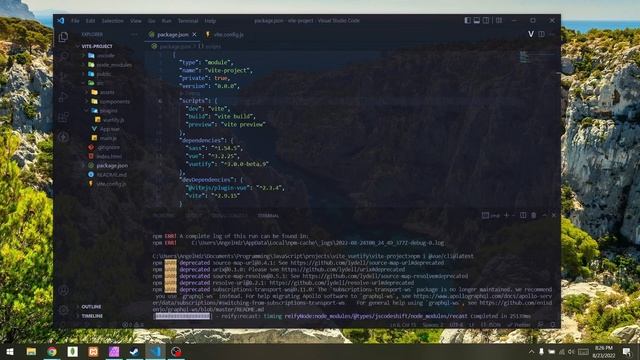Viewport: 640px width, 360px height.
Task: Open the Explorer view in activity bar
Action: tap(63, 37)
